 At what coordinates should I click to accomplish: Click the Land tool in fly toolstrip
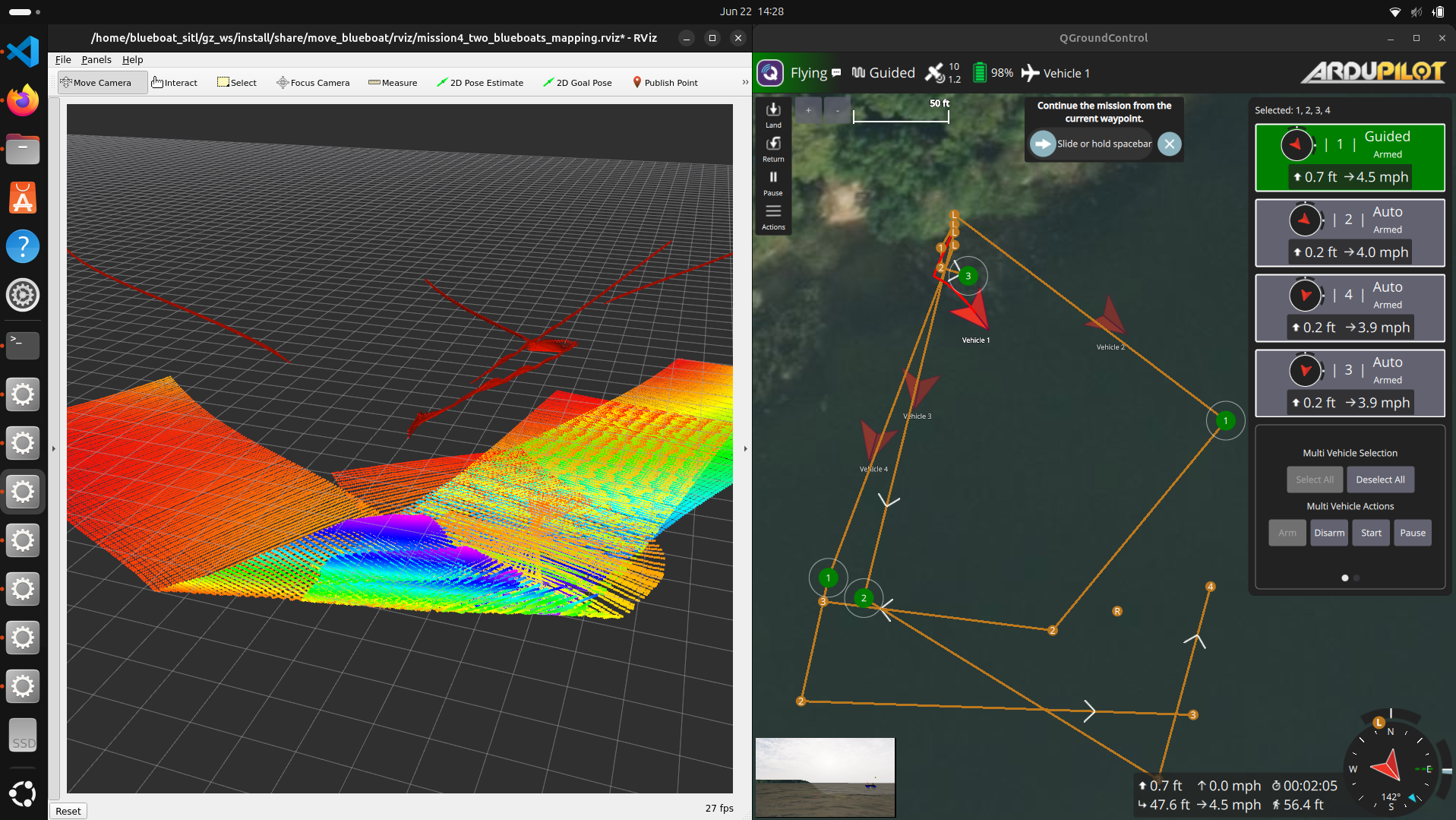tap(773, 115)
